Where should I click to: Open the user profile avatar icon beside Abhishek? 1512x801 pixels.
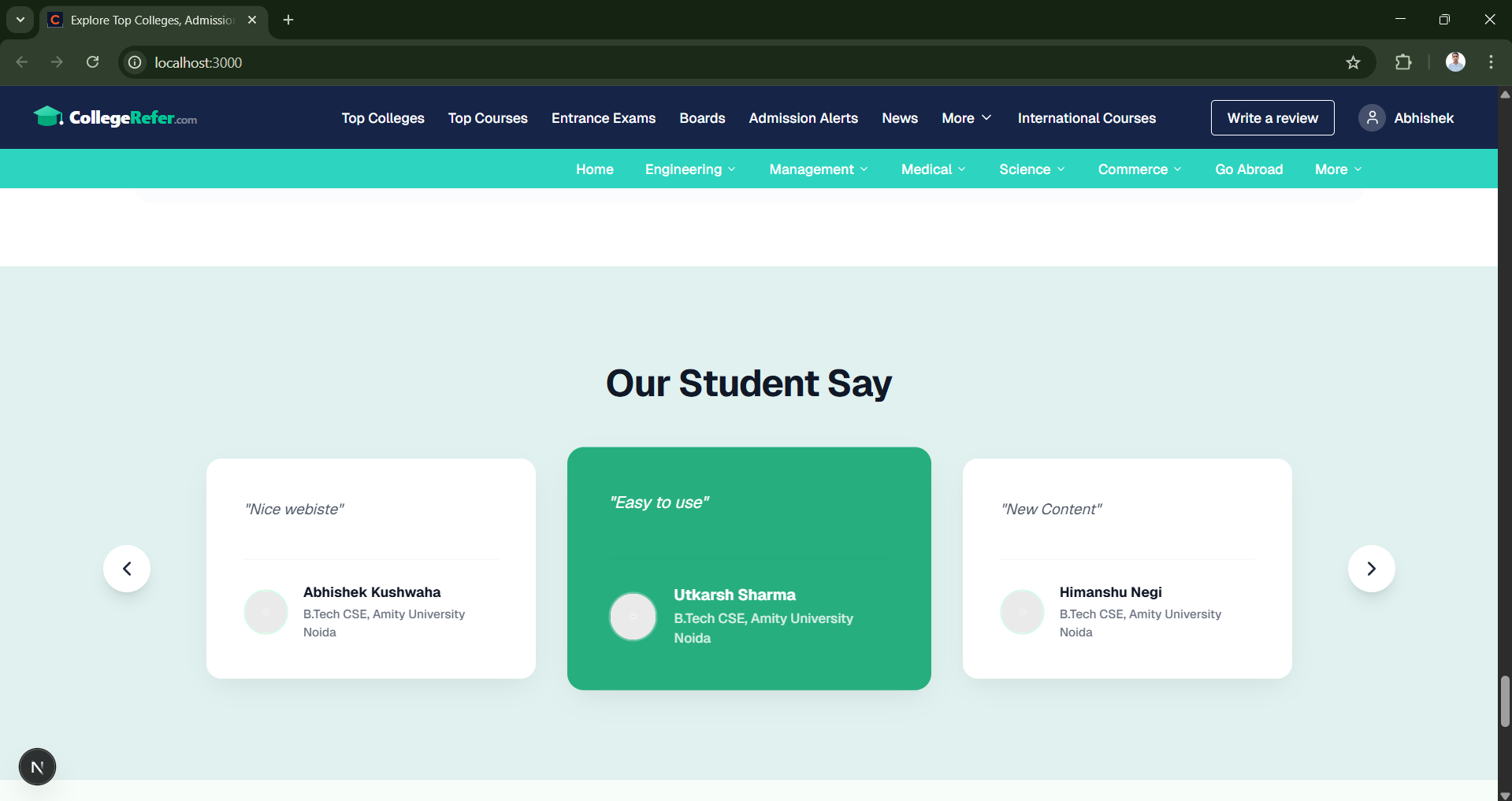pos(1372,118)
